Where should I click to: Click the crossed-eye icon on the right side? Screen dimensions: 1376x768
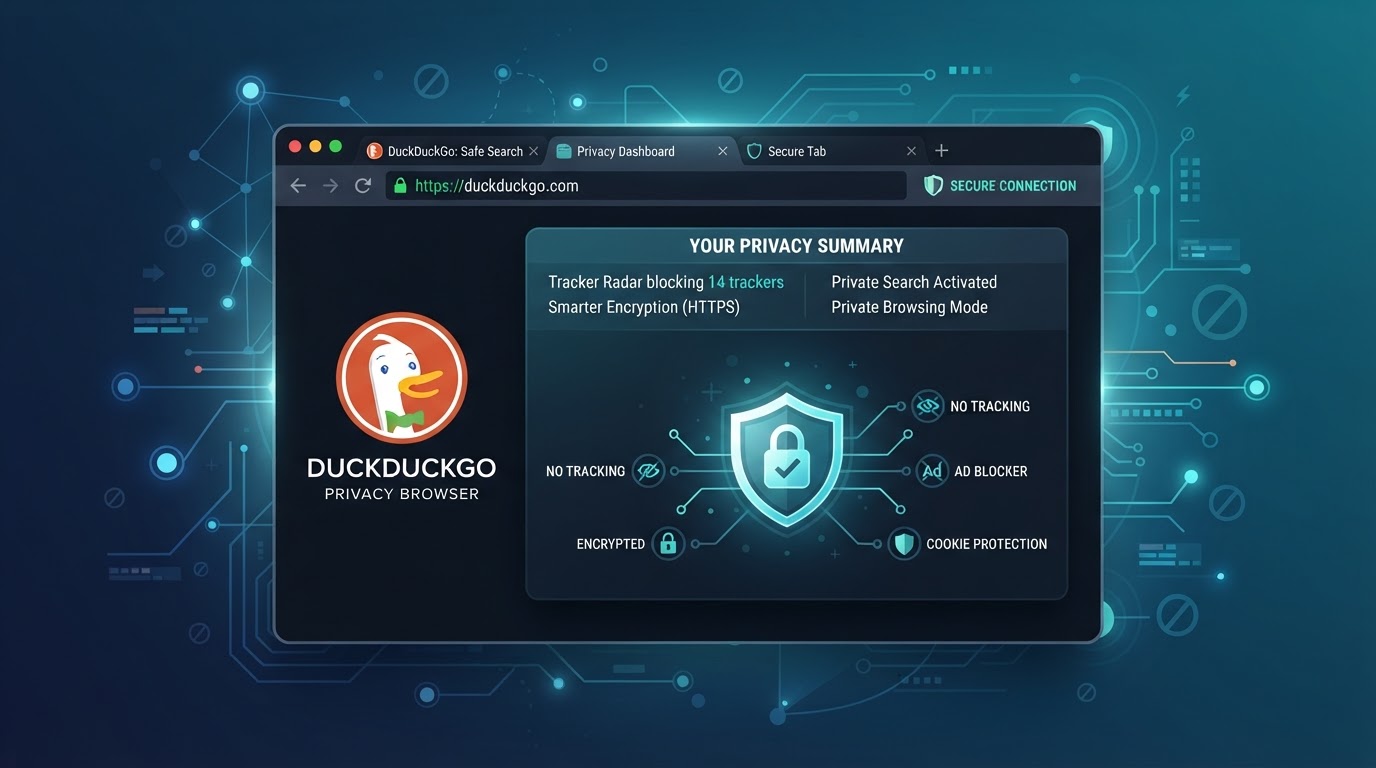pos(928,406)
